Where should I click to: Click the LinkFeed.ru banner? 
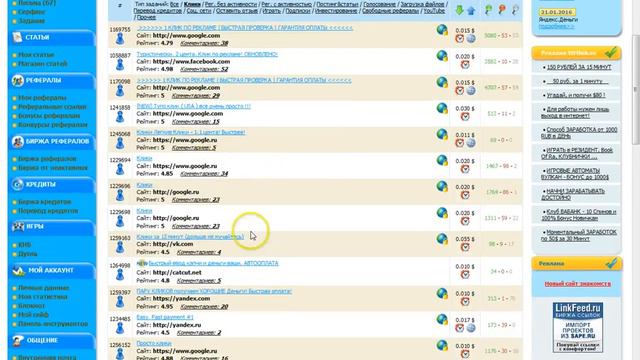(x=578, y=327)
